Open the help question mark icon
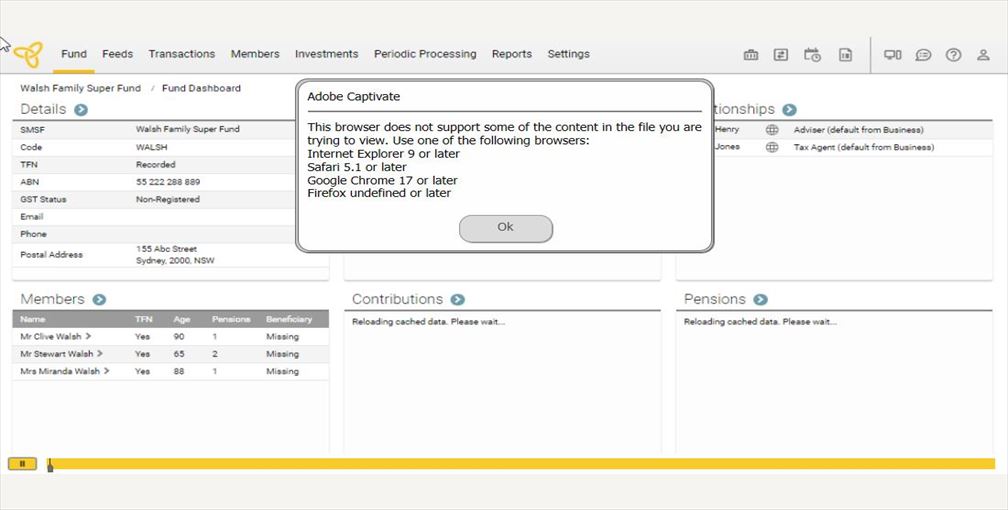 (953, 55)
